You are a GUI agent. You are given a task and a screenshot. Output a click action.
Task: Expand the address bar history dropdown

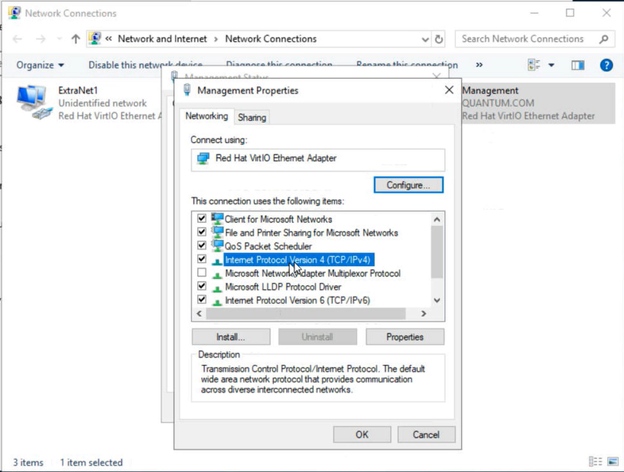[425, 39]
